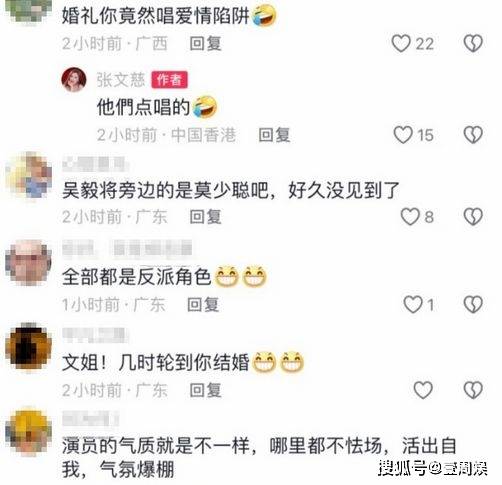Screen dimensions: 502x485
Task: Reply to the 全部都是反派角色 comment
Action: click(203, 305)
